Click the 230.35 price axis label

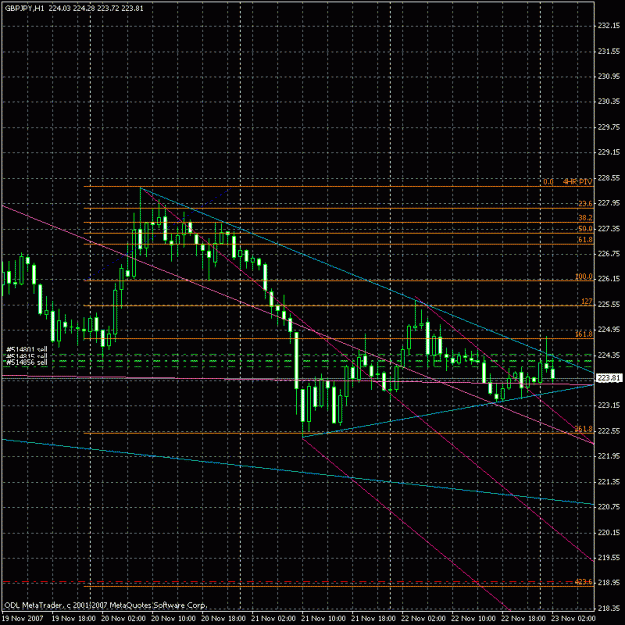click(x=609, y=102)
